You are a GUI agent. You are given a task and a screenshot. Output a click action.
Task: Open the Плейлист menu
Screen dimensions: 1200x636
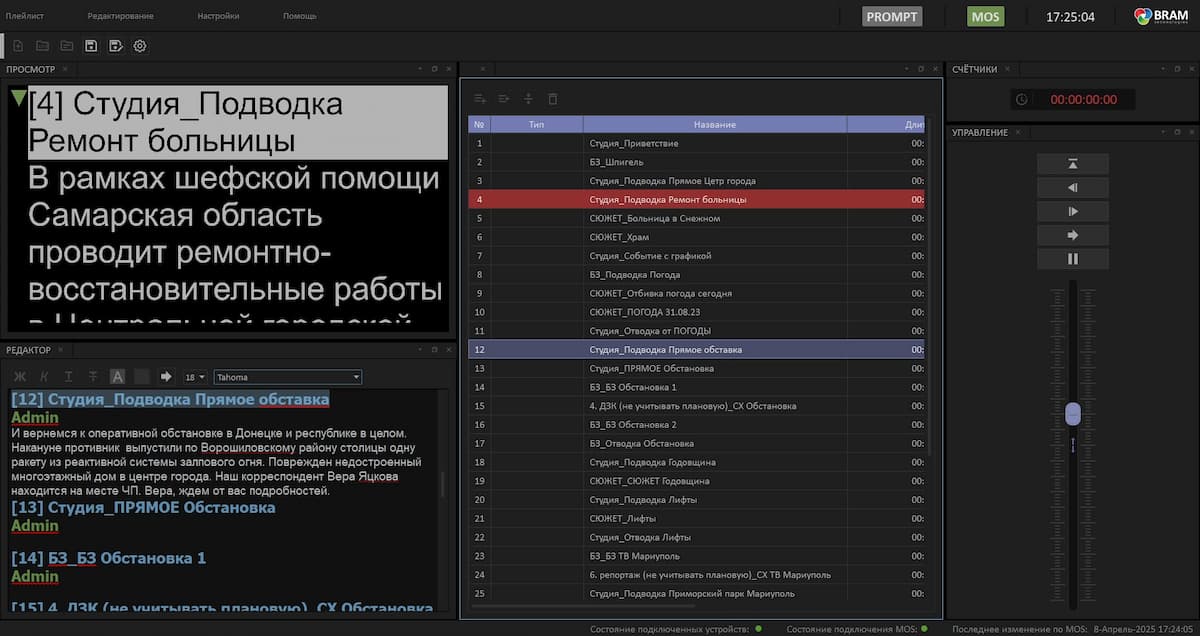tap(23, 16)
